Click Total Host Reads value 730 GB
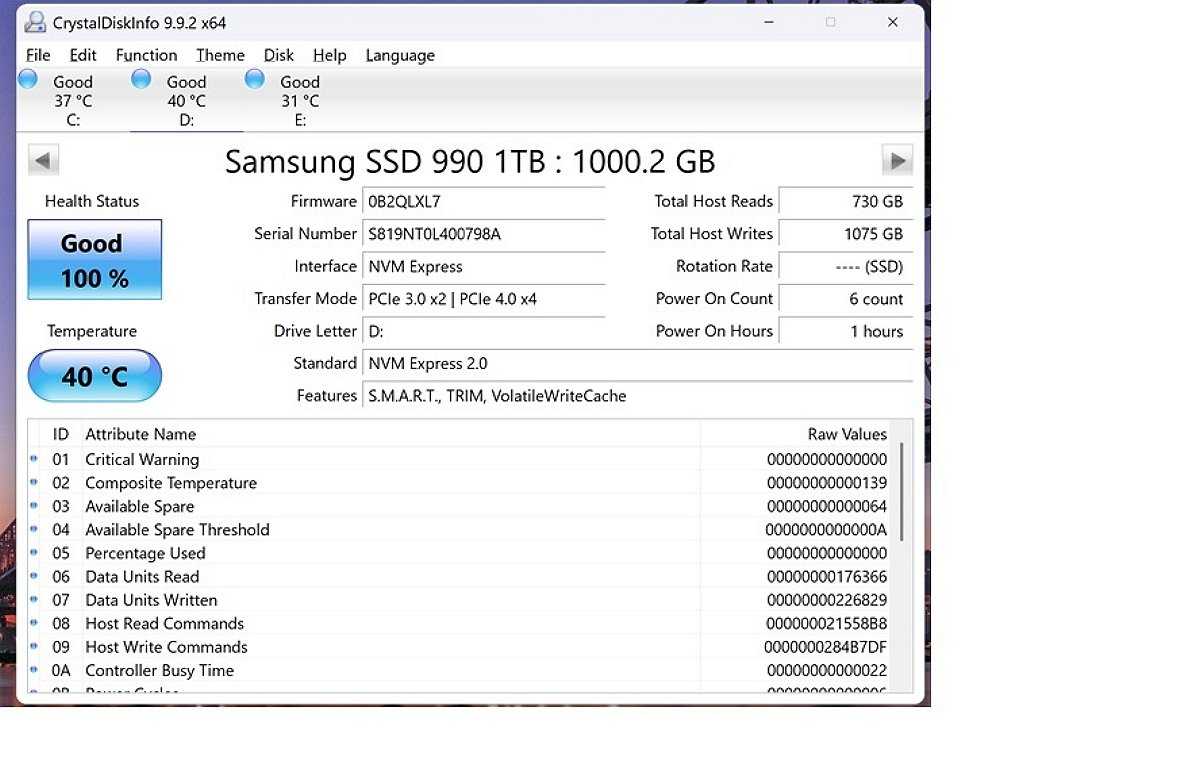Image resolution: width=1199 pixels, height=779 pixels. pyautogui.click(x=846, y=202)
